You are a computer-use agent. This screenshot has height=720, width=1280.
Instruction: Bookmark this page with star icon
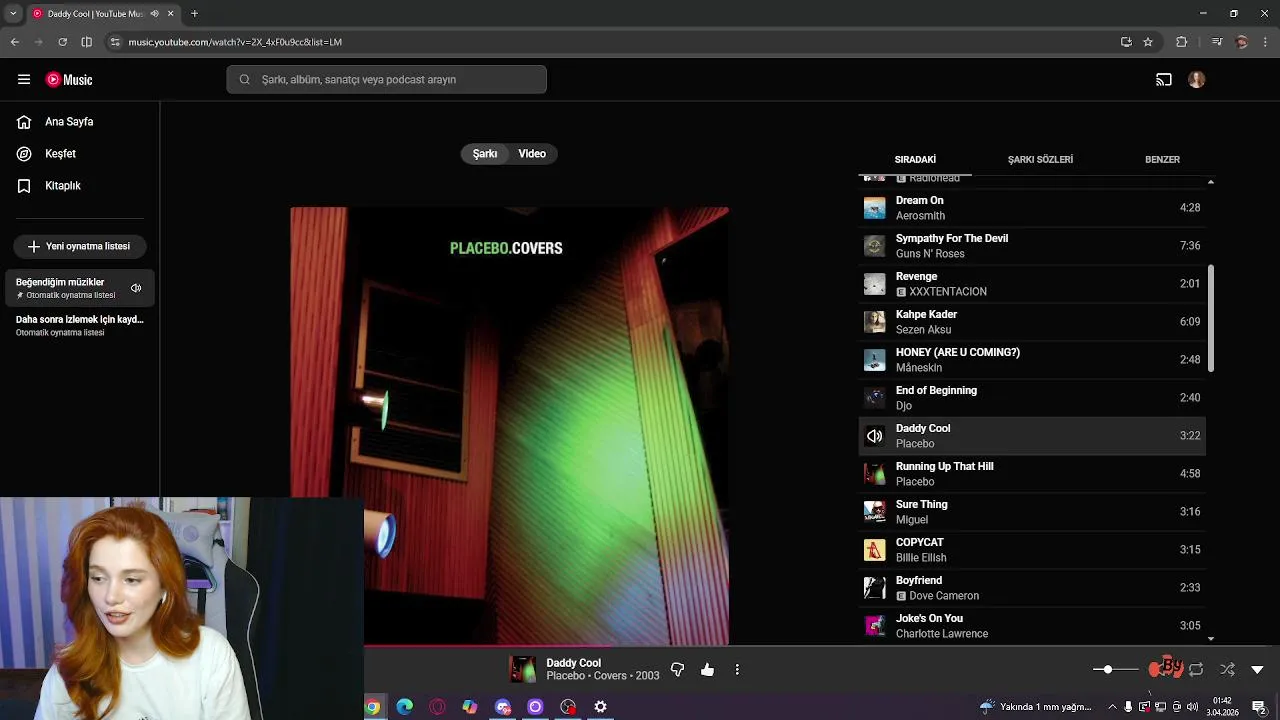tap(1148, 42)
